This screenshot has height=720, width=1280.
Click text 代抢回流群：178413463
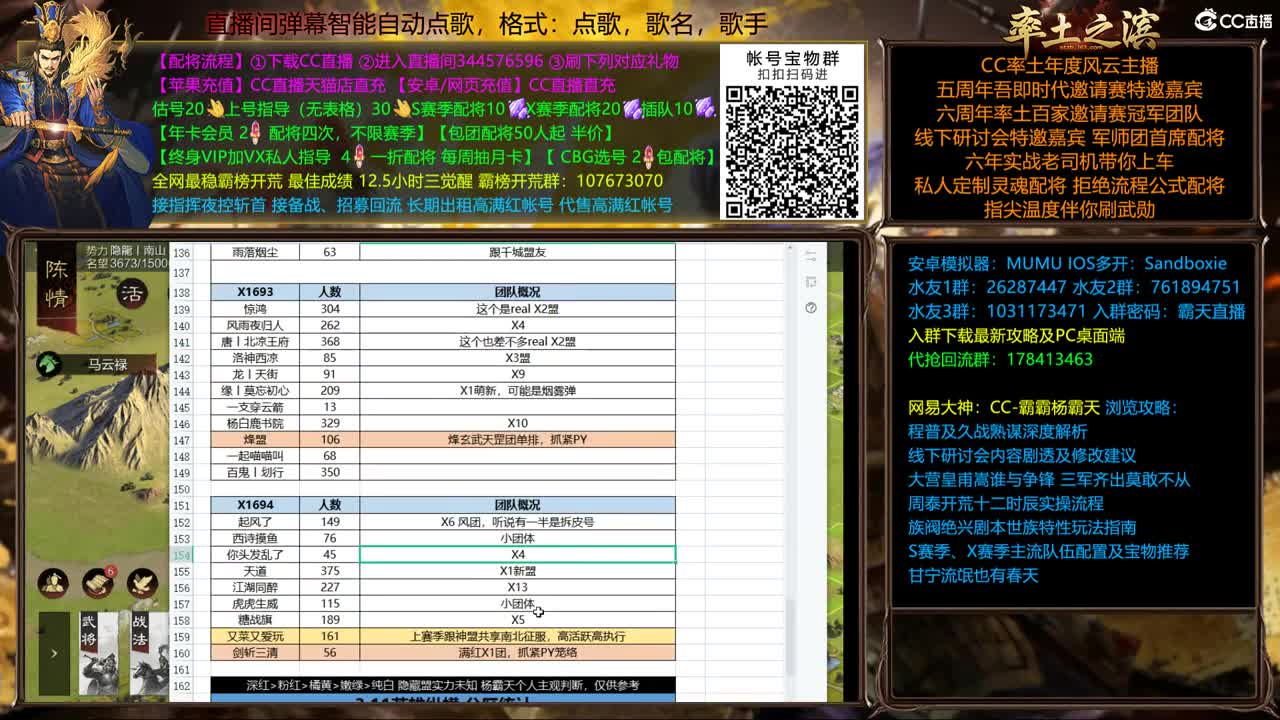pyautogui.click(x=1000, y=359)
